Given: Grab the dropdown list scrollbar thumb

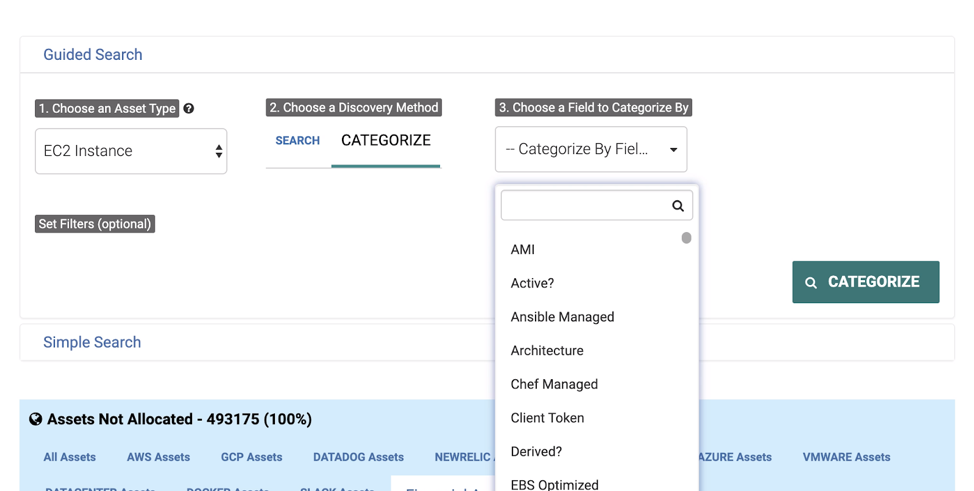Looking at the screenshot, I should 686,238.
